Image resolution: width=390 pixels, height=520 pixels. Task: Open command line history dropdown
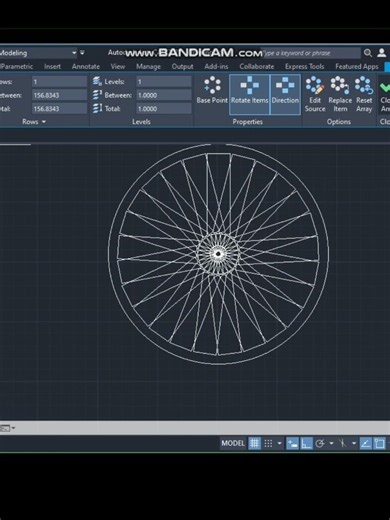pos(13,428)
